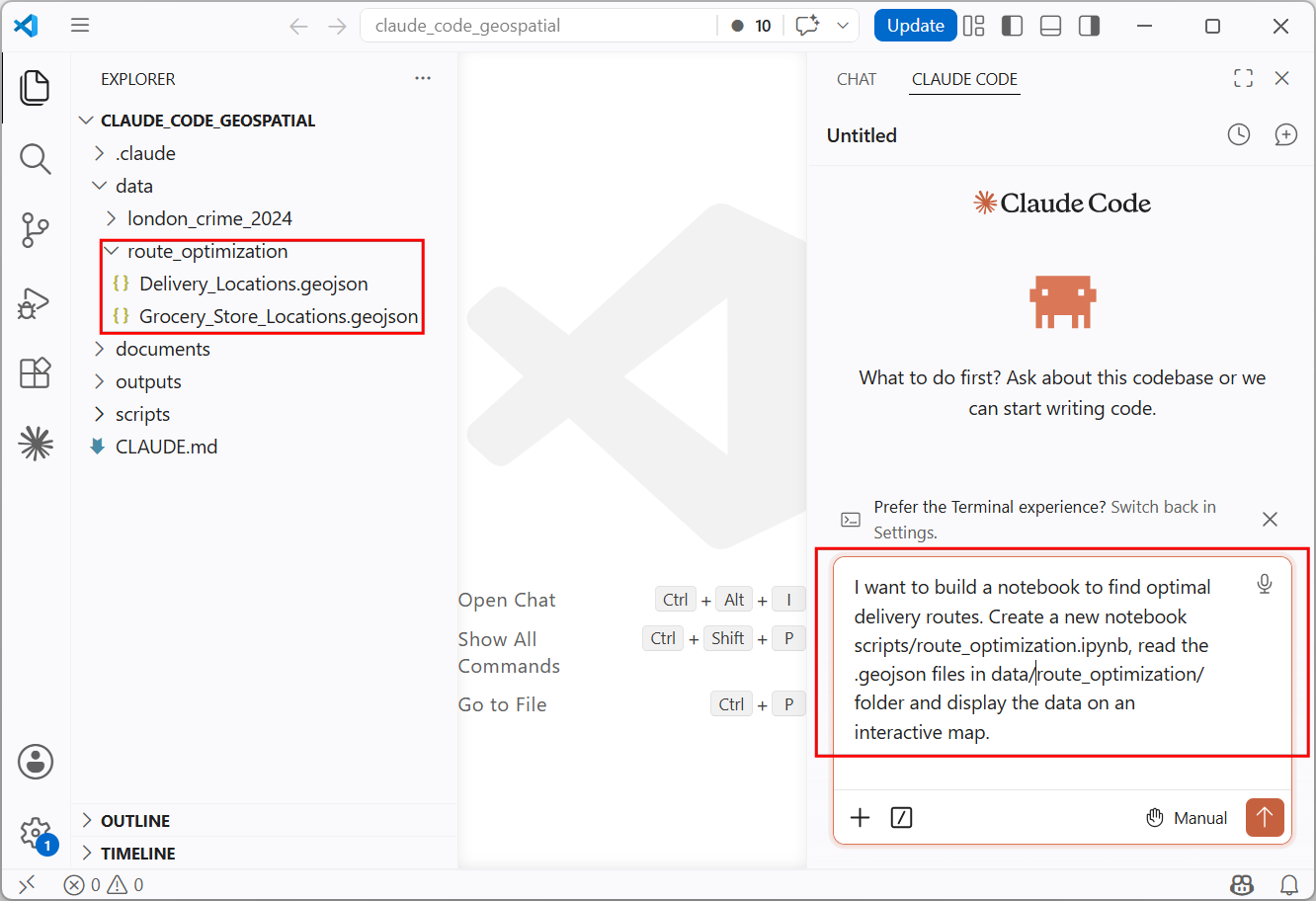Screen dimensions: 1316x901
Task: Add attachment with the plus icon
Action: pos(861,817)
